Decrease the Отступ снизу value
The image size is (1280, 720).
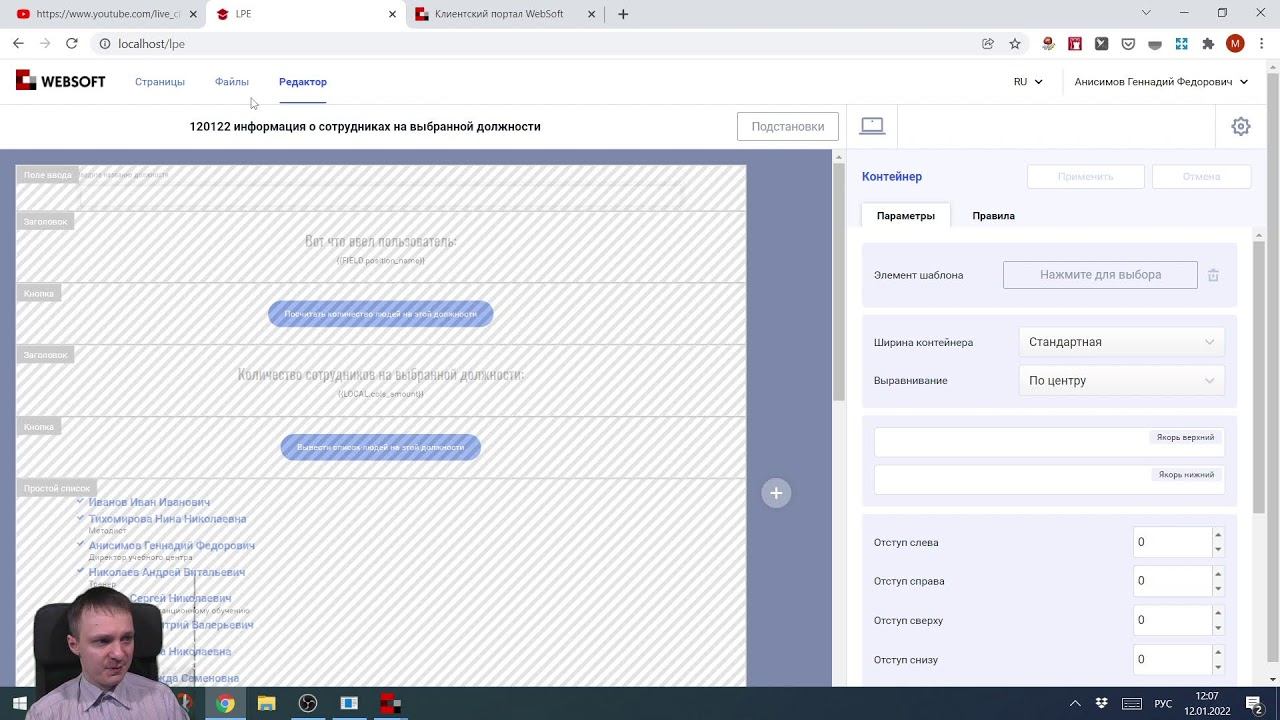click(x=1217, y=666)
